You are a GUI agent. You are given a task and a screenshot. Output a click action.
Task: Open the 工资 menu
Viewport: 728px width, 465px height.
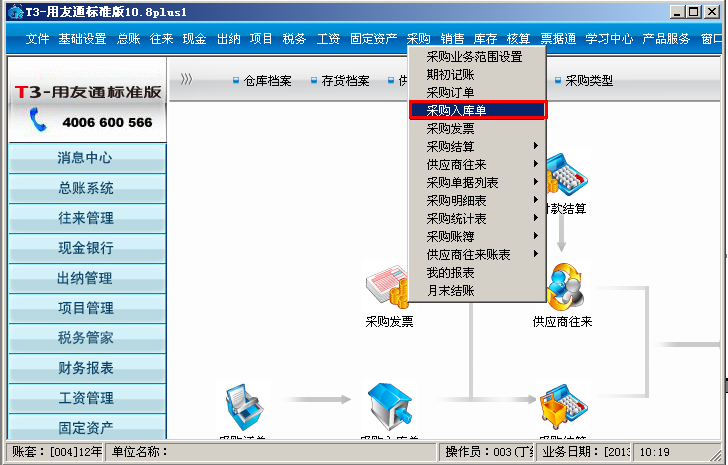(x=328, y=39)
